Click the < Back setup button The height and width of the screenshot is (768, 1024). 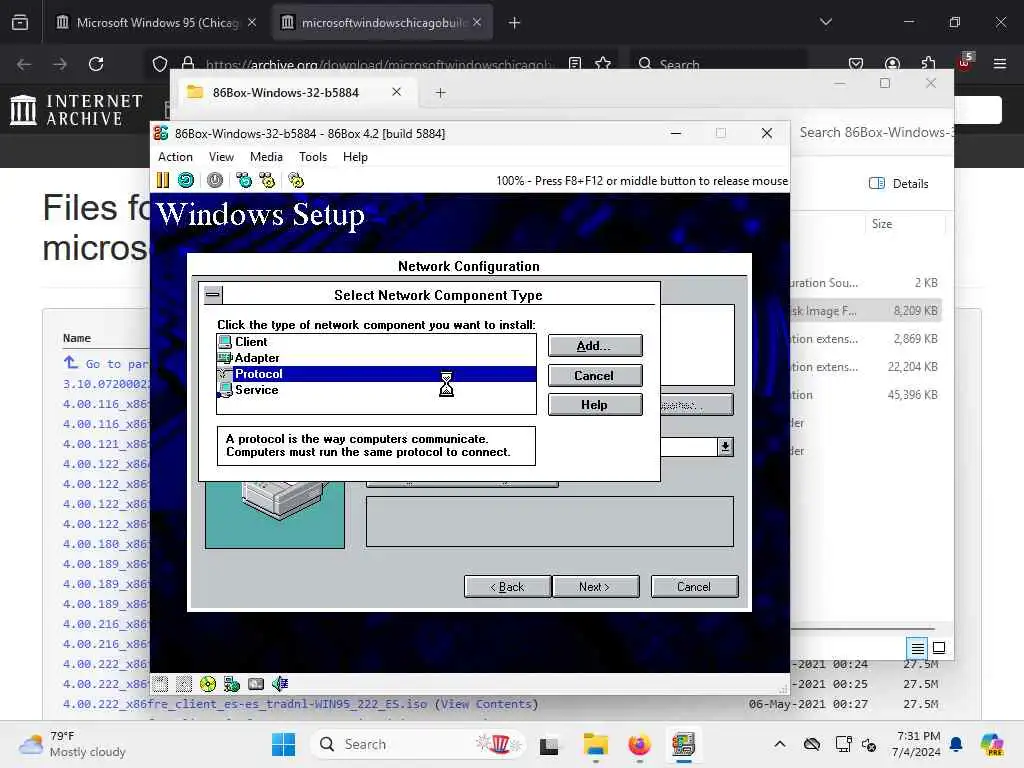click(x=507, y=586)
